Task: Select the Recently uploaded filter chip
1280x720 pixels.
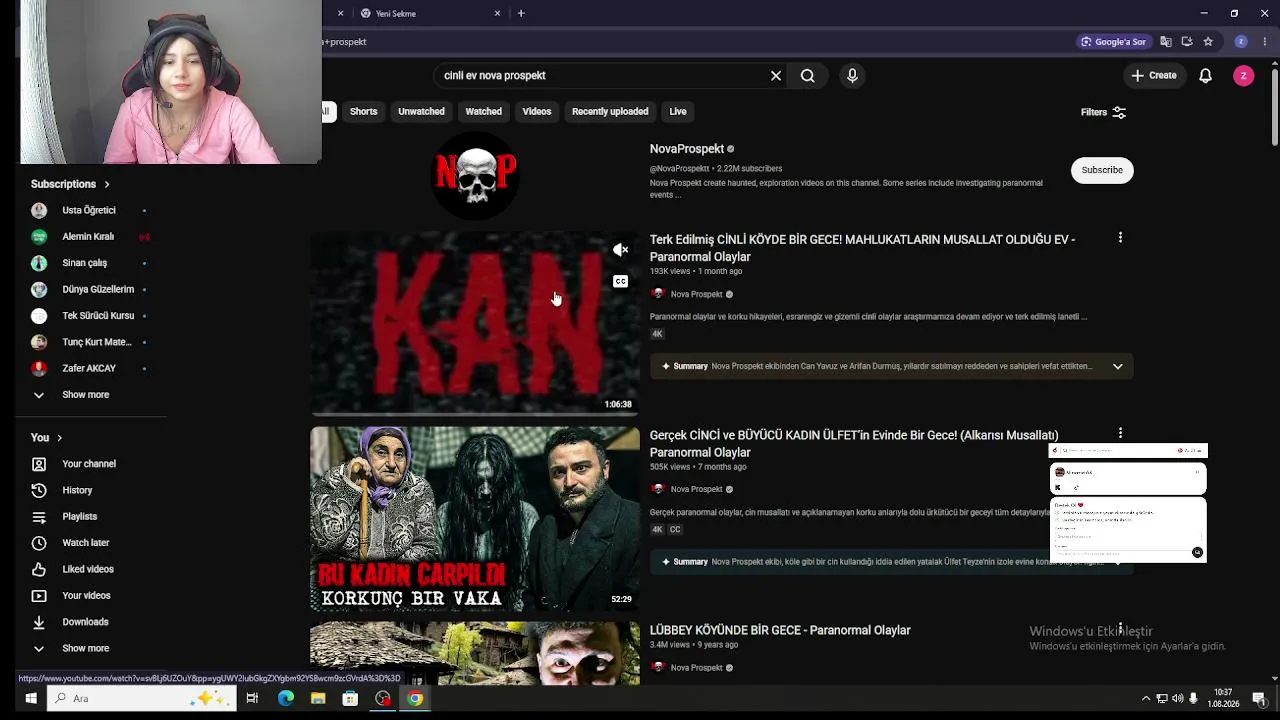Action: pyautogui.click(x=610, y=111)
